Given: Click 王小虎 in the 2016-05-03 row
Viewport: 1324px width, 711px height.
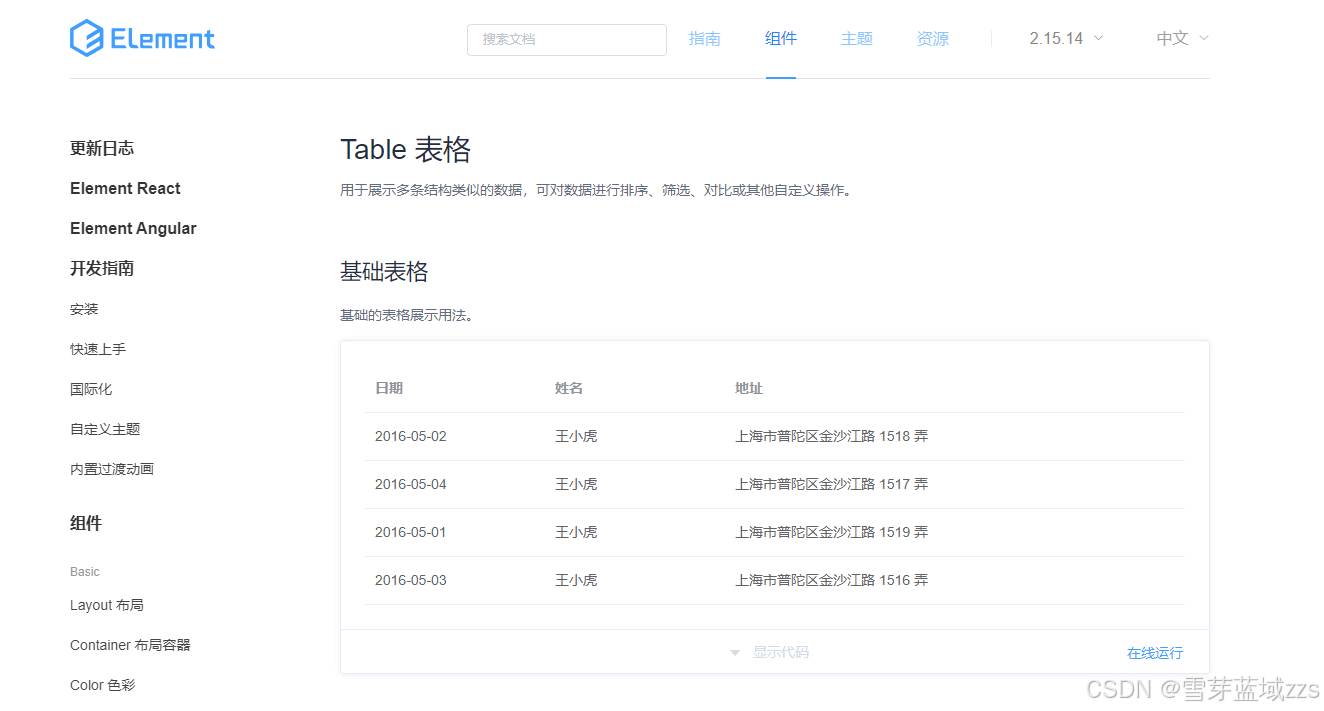Looking at the screenshot, I should tap(576, 580).
